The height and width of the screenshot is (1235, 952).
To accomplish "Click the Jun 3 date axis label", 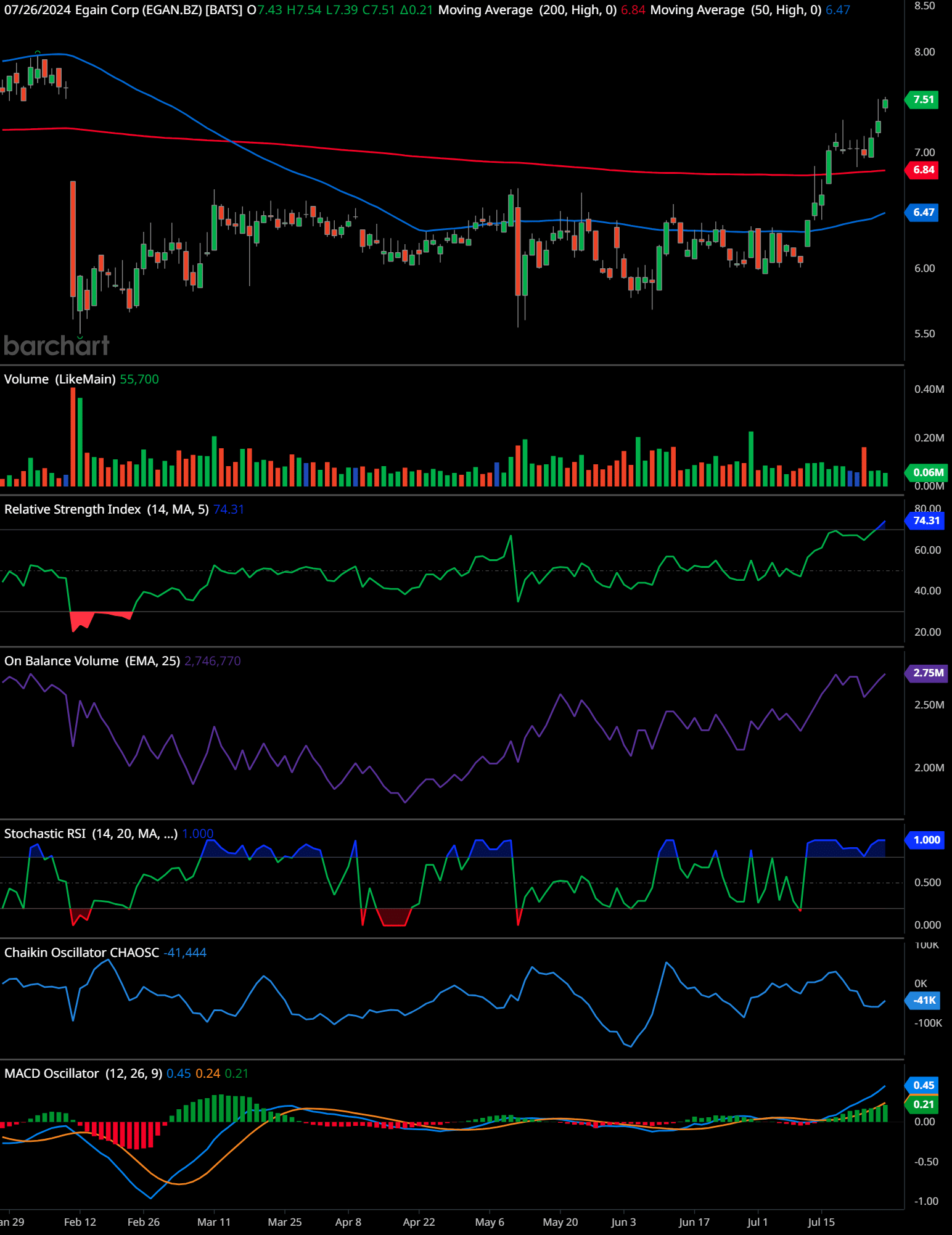I will [623, 1222].
